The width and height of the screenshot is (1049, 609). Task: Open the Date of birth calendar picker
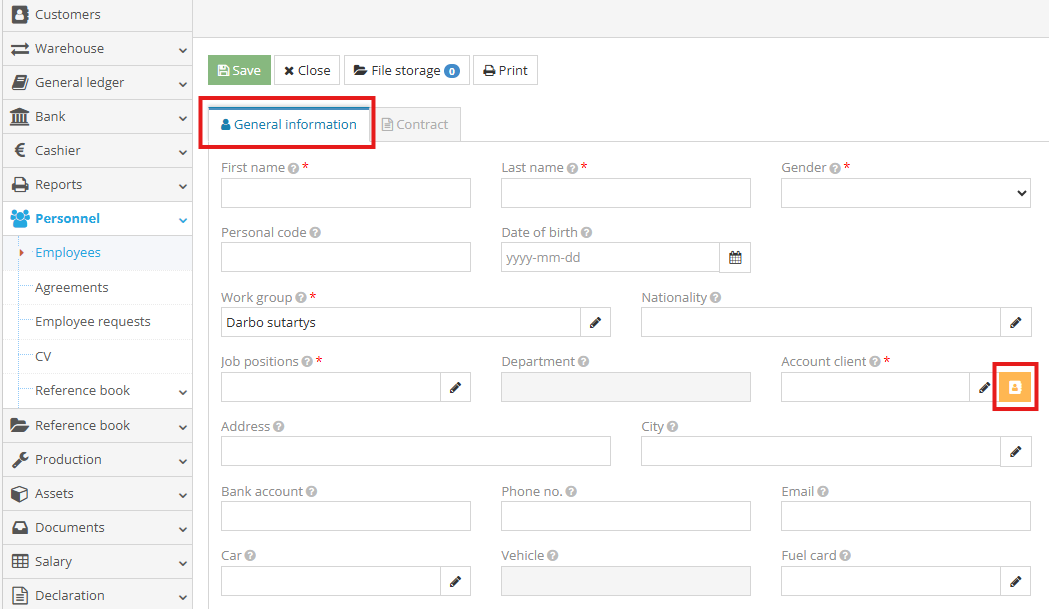click(x=735, y=257)
